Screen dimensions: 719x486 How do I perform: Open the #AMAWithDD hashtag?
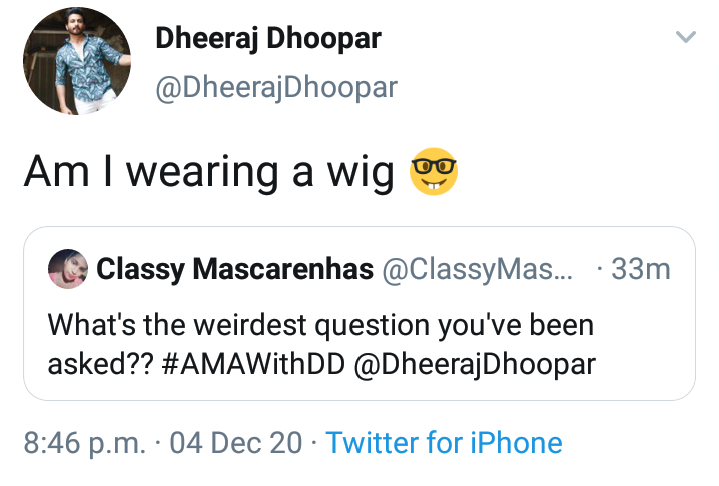(253, 364)
